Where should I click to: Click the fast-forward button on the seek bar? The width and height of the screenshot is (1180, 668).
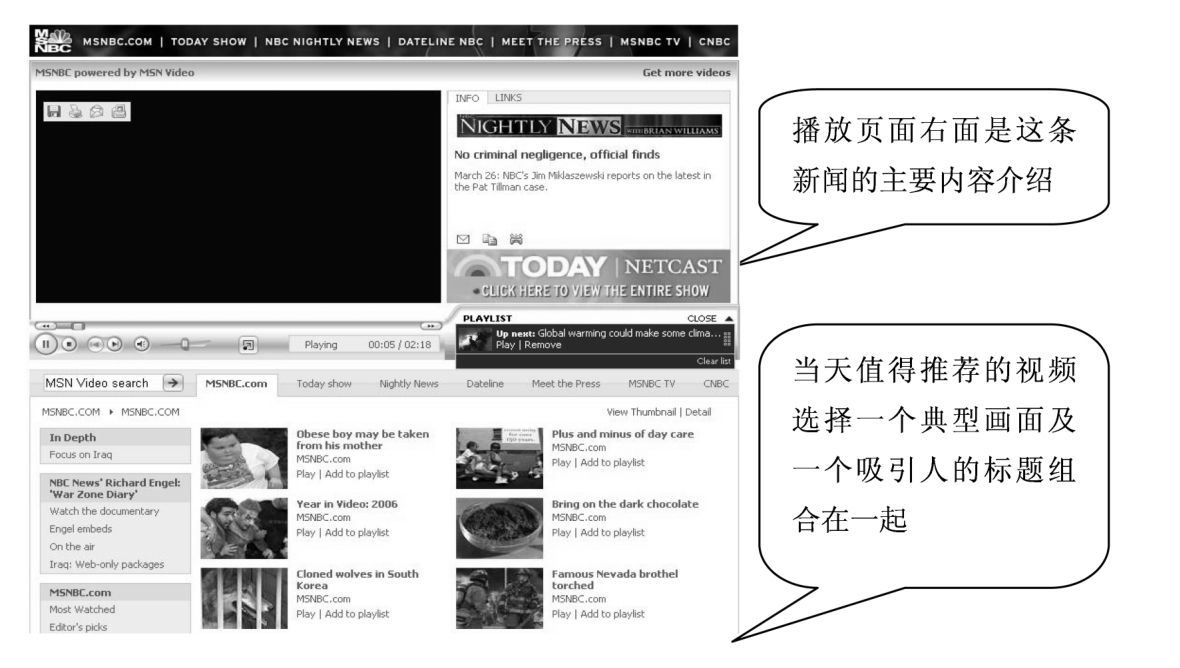430,326
